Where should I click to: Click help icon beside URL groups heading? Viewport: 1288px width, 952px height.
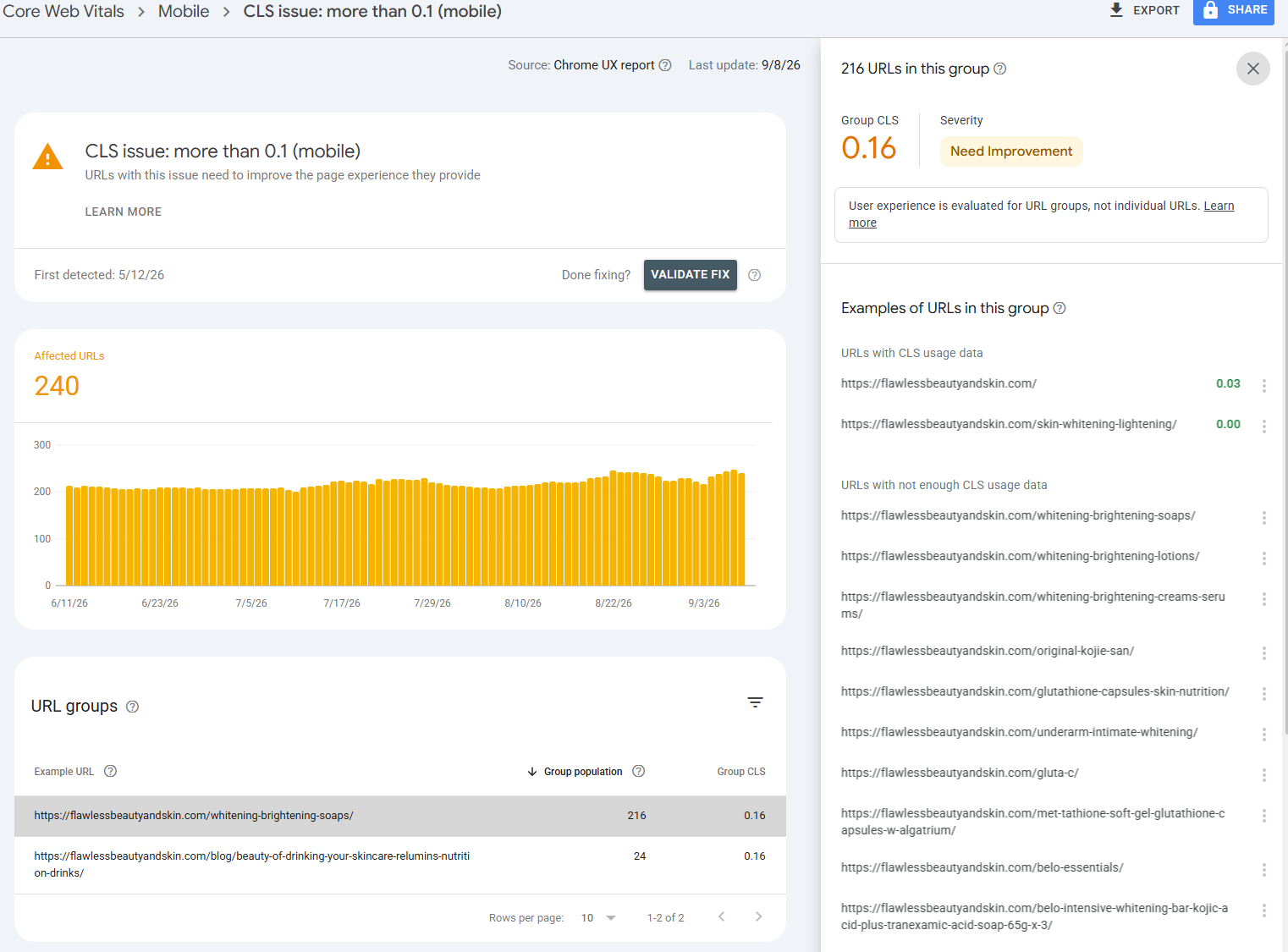[x=132, y=707]
